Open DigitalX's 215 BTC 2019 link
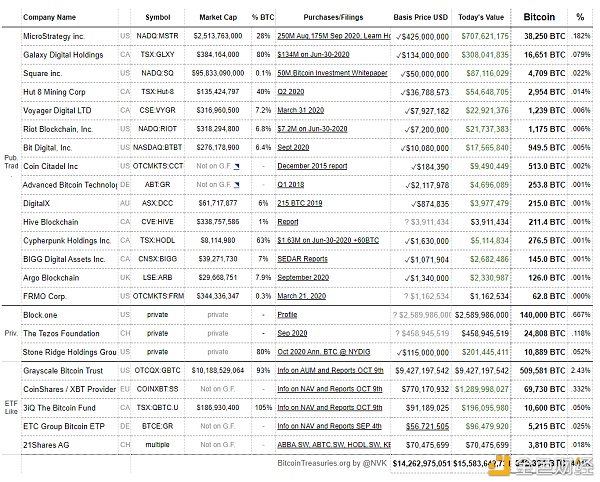This screenshot has width=600, height=482. (300, 203)
